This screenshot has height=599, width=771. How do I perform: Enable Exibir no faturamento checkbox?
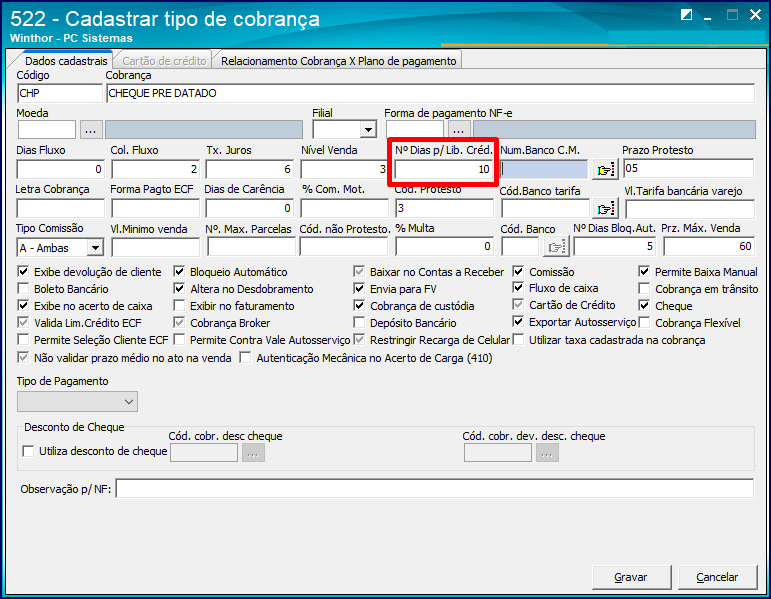(179, 305)
